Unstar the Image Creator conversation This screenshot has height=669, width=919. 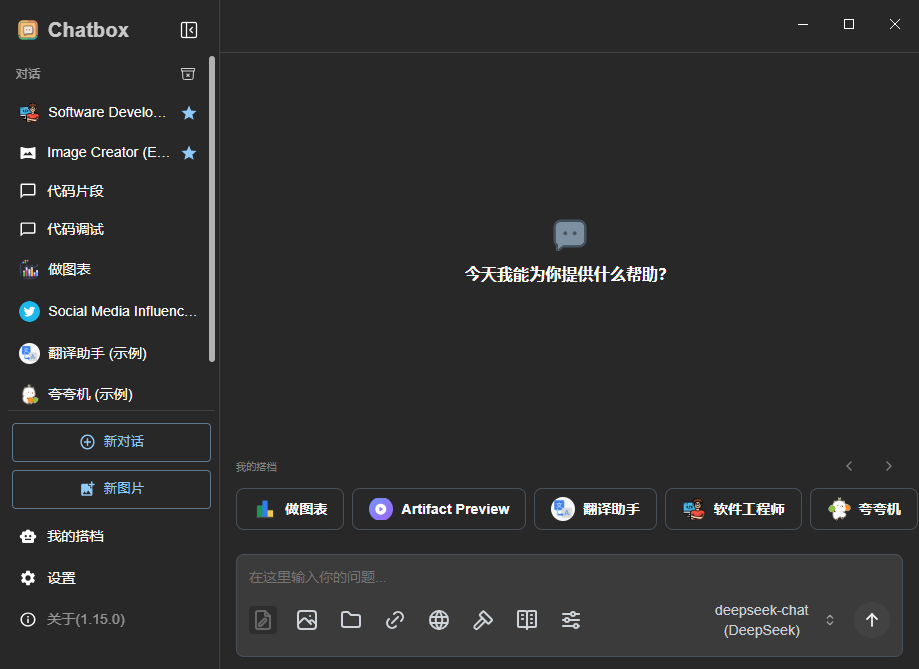(189, 152)
